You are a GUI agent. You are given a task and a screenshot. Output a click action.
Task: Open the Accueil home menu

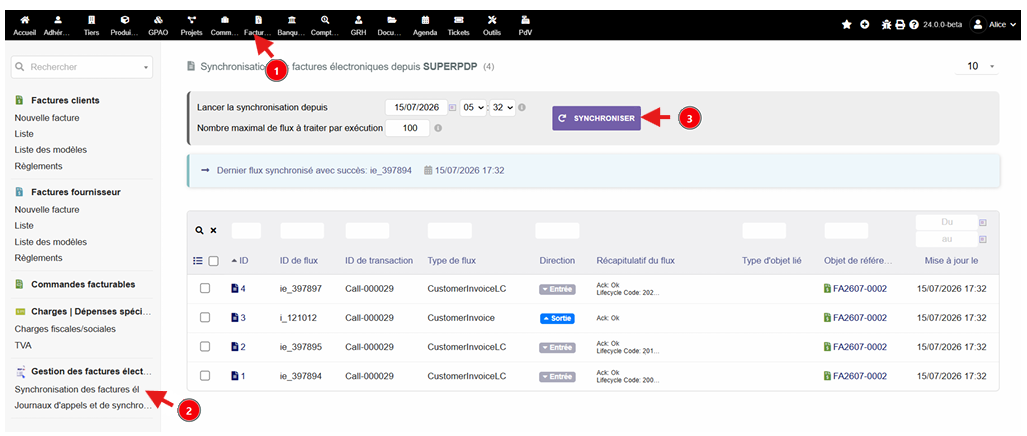[24, 26]
